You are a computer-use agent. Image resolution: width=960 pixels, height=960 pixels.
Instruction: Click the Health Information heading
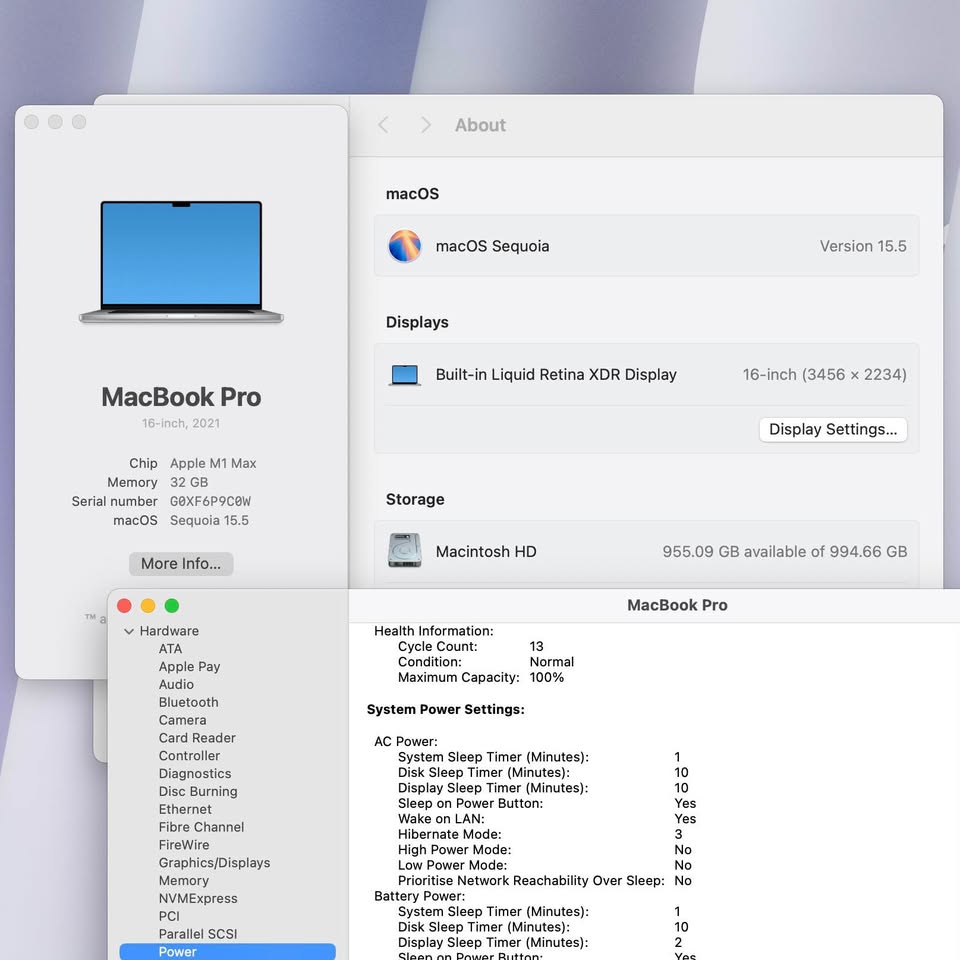click(434, 631)
